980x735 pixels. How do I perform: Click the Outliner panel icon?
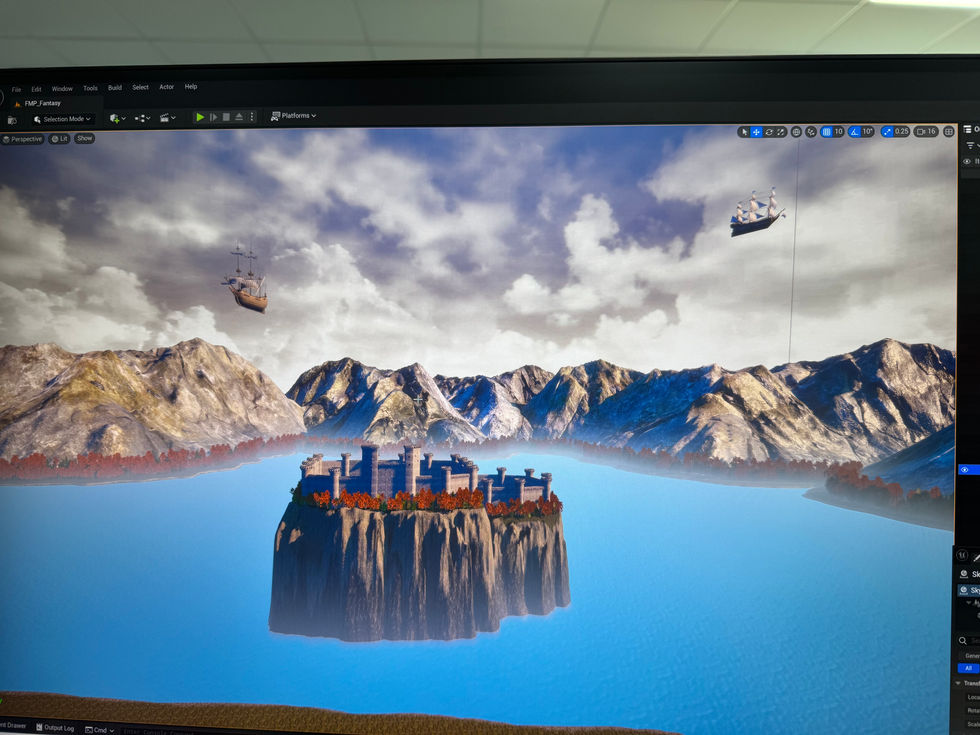968,129
